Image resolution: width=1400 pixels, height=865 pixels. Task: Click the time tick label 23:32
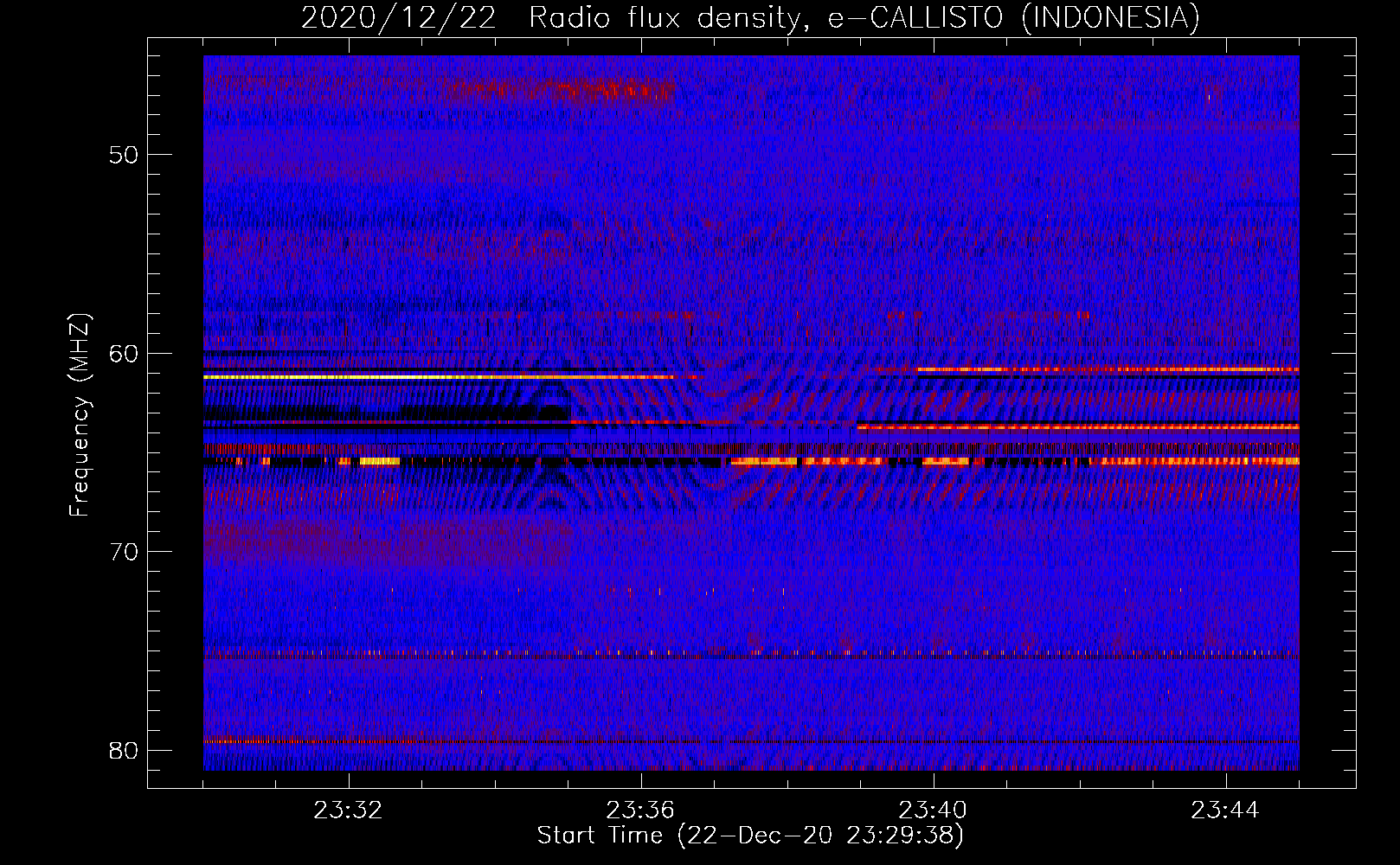pyautogui.click(x=348, y=811)
